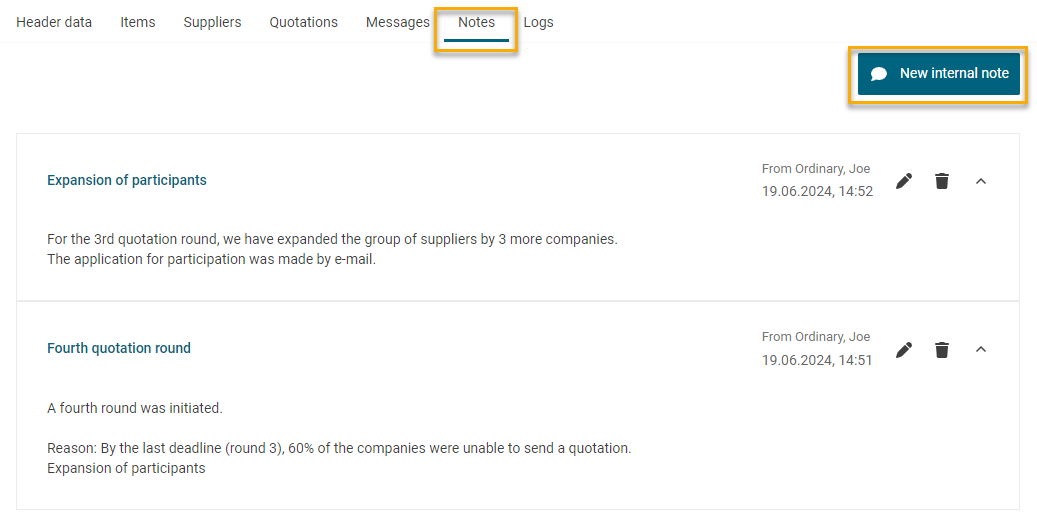1037x530 pixels.
Task: Click the Fourth quotation round note title
Action: (119, 348)
